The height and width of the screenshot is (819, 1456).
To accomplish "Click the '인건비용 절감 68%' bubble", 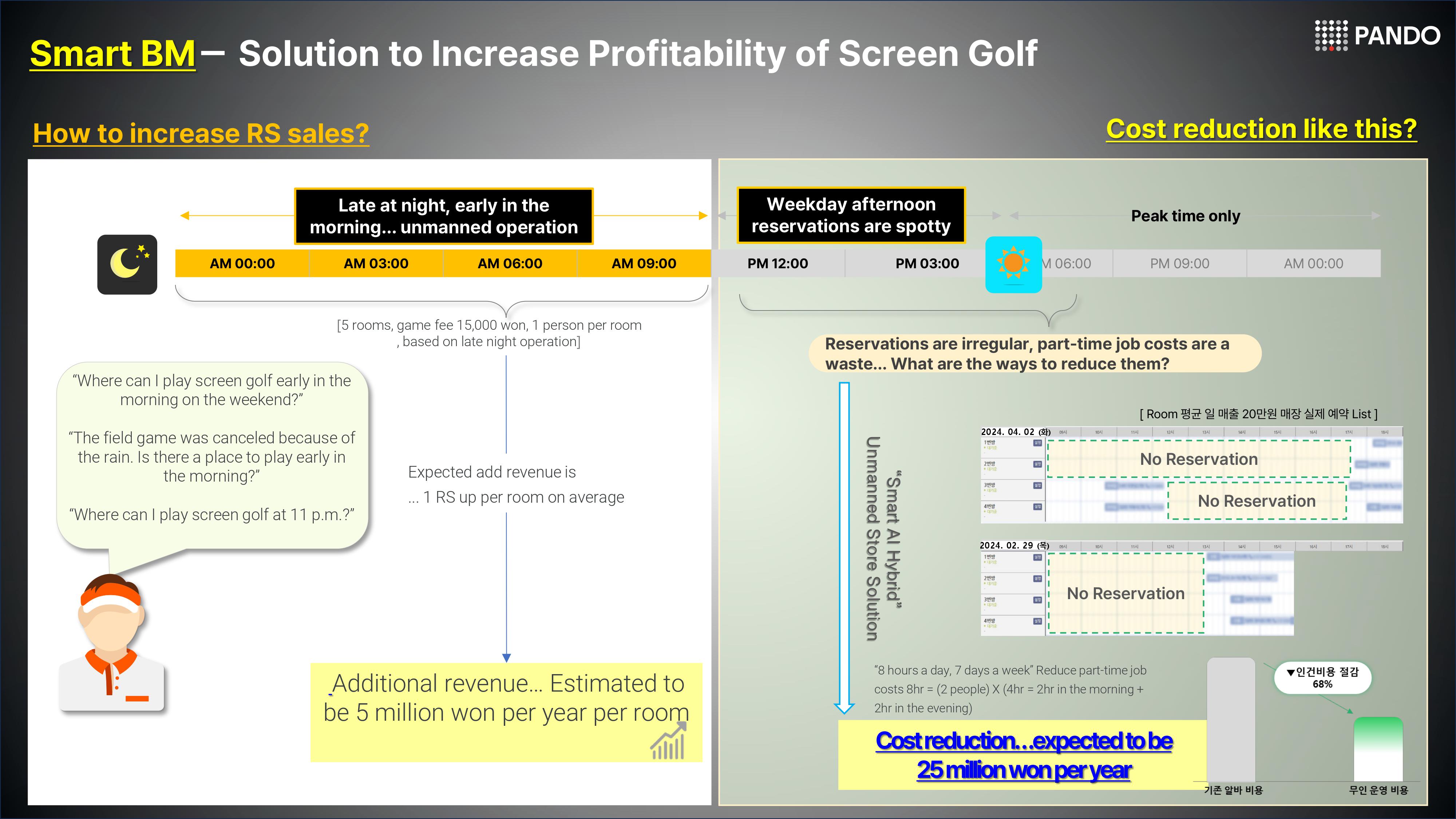I will (x=1323, y=678).
